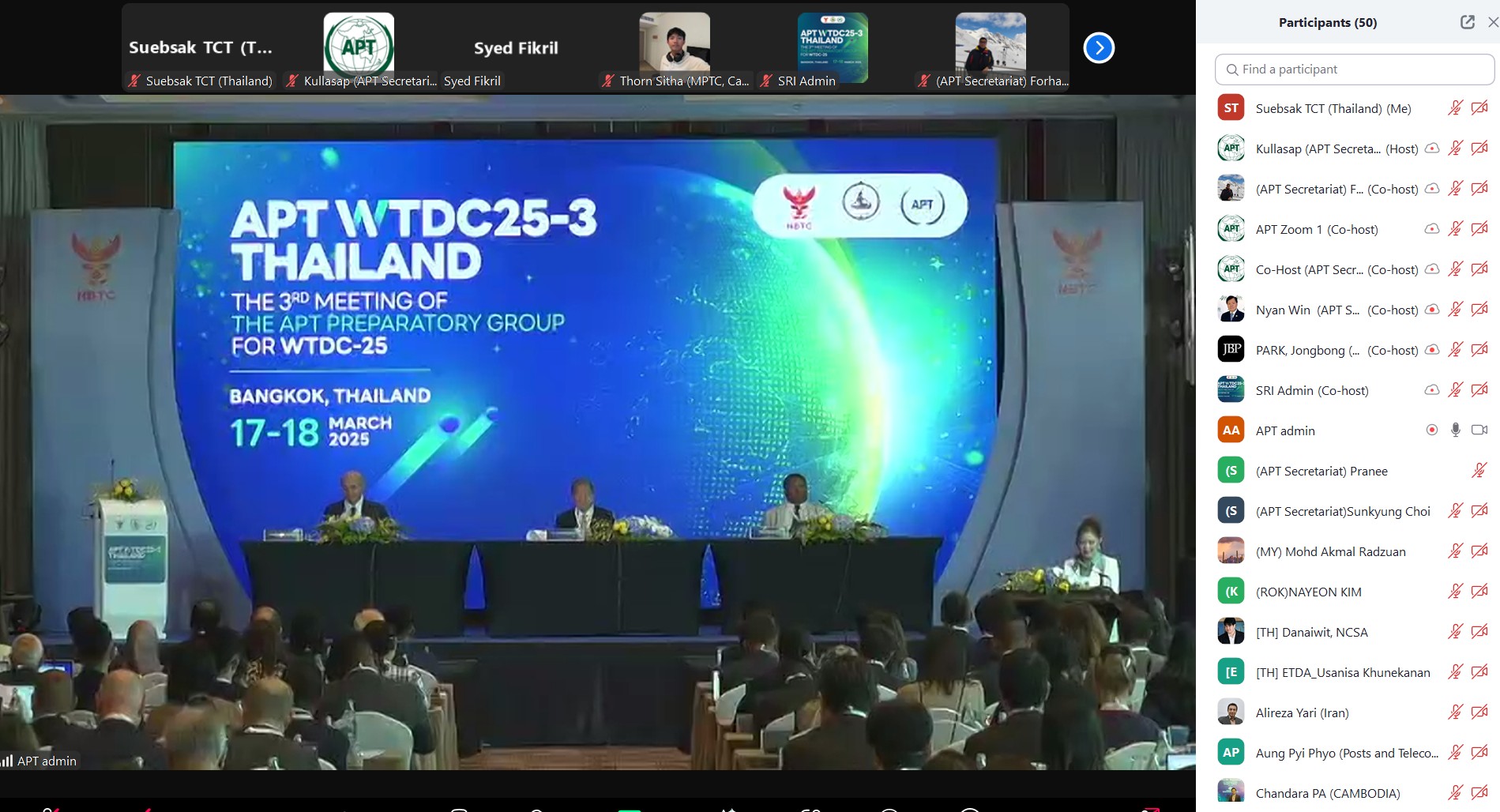Select participant name (MY) Mohd Akmal Radzuan
The image size is (1500, 812).
(x=1331, y=551)
